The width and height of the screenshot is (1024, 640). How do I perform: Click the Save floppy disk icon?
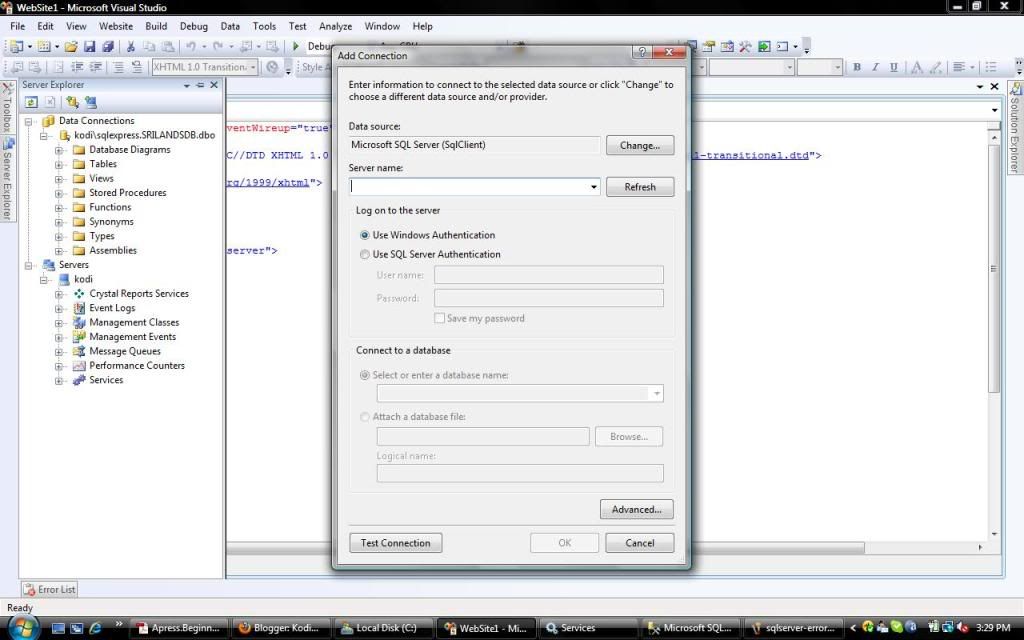pos(89,46)
